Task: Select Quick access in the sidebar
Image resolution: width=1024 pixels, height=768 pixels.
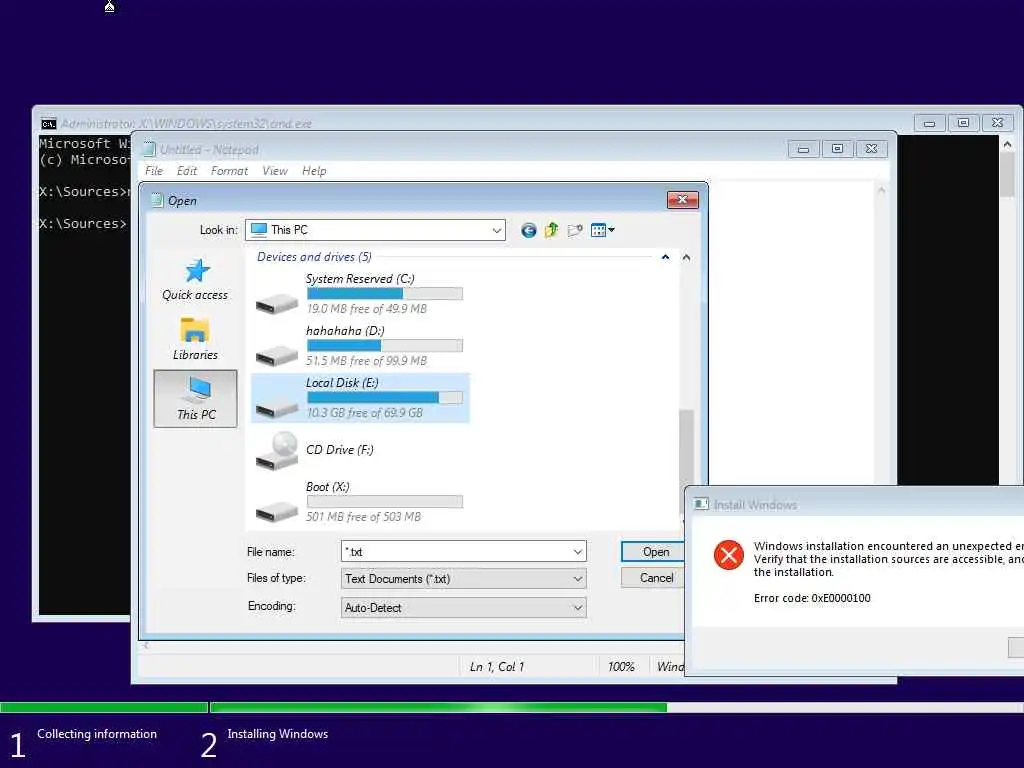Action: click(x=195, y=280)
